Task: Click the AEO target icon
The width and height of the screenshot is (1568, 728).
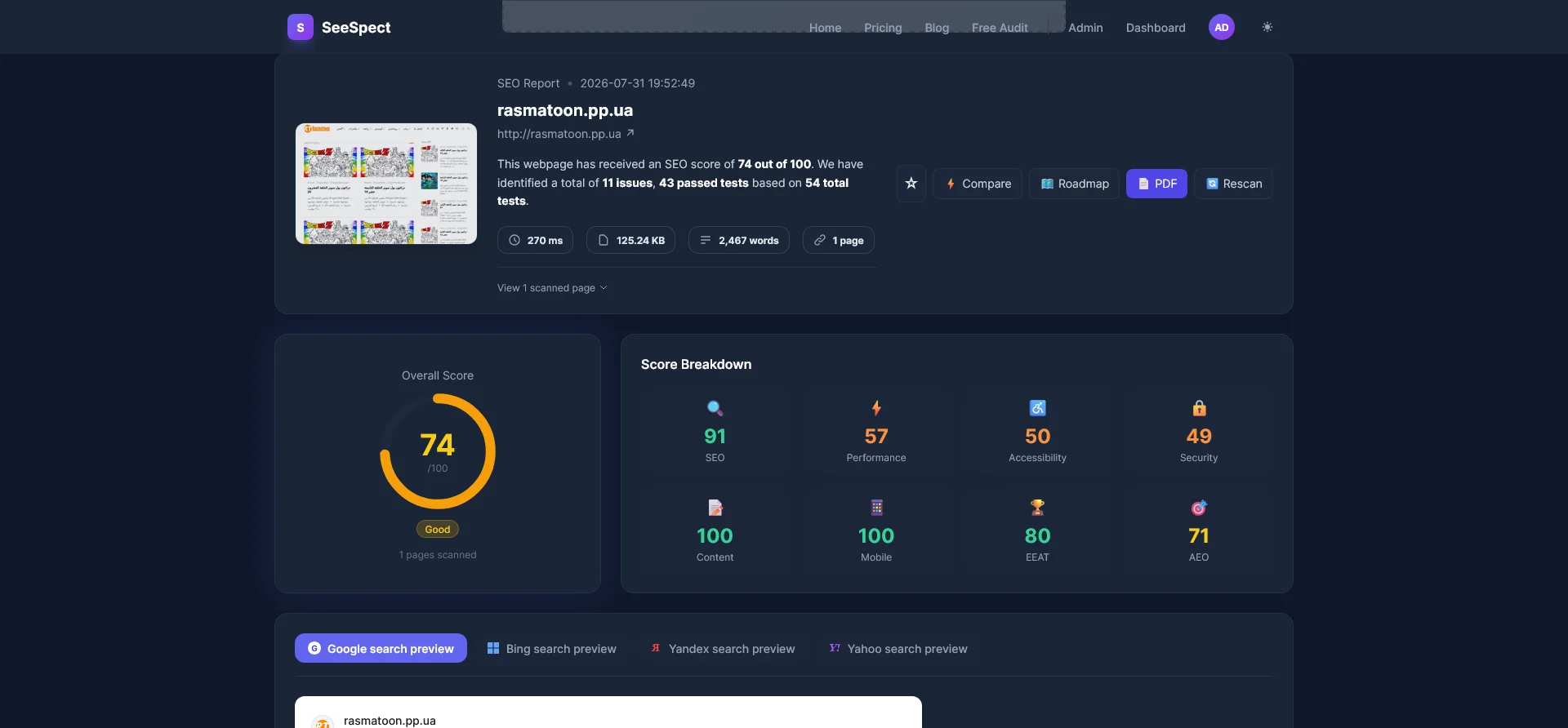Action: pos(1199,508)
